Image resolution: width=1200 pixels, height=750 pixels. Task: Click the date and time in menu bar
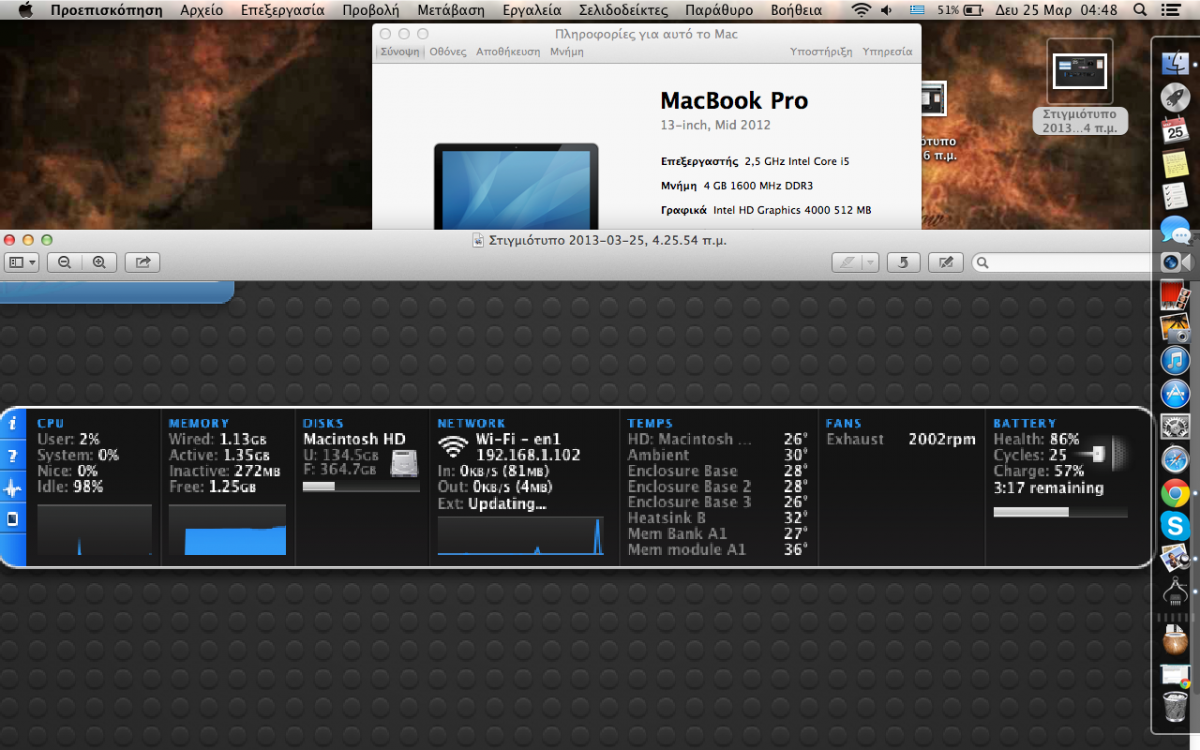1057,10
